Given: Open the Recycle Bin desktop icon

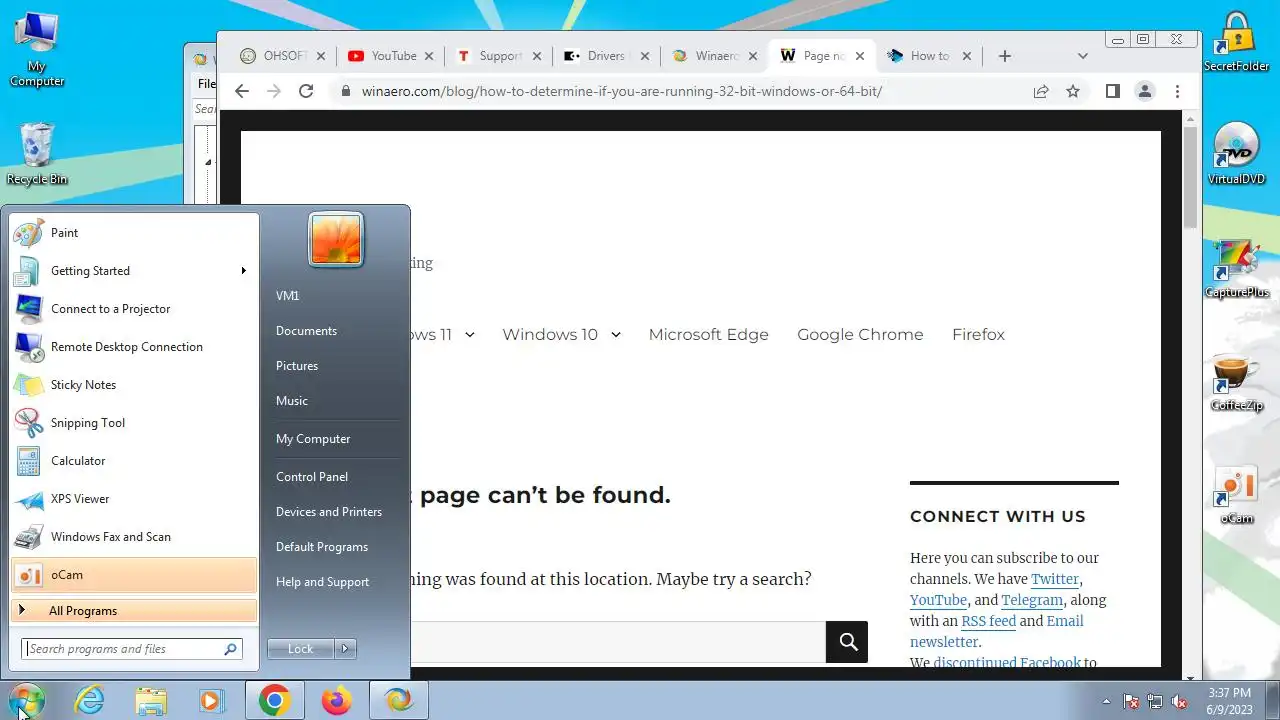Looking at the screenshot, I should (37, 153).
